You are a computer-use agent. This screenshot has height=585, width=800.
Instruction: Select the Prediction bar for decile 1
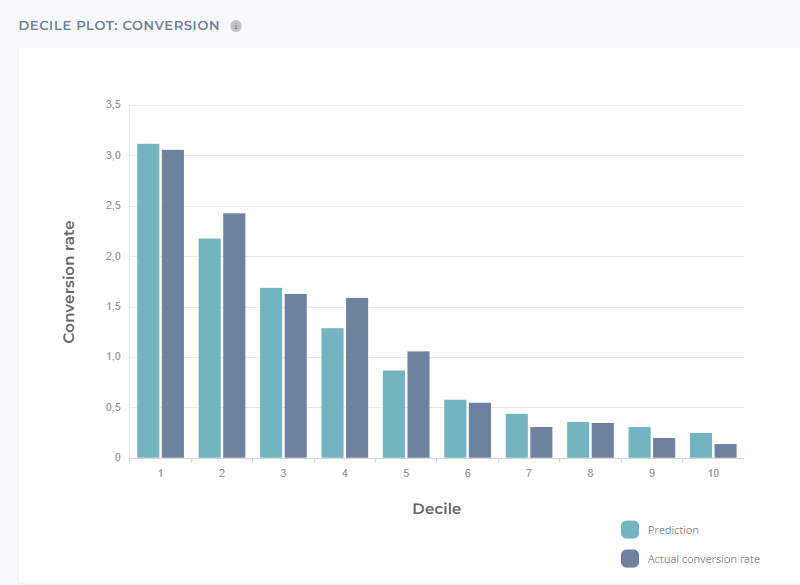[148, 301]
